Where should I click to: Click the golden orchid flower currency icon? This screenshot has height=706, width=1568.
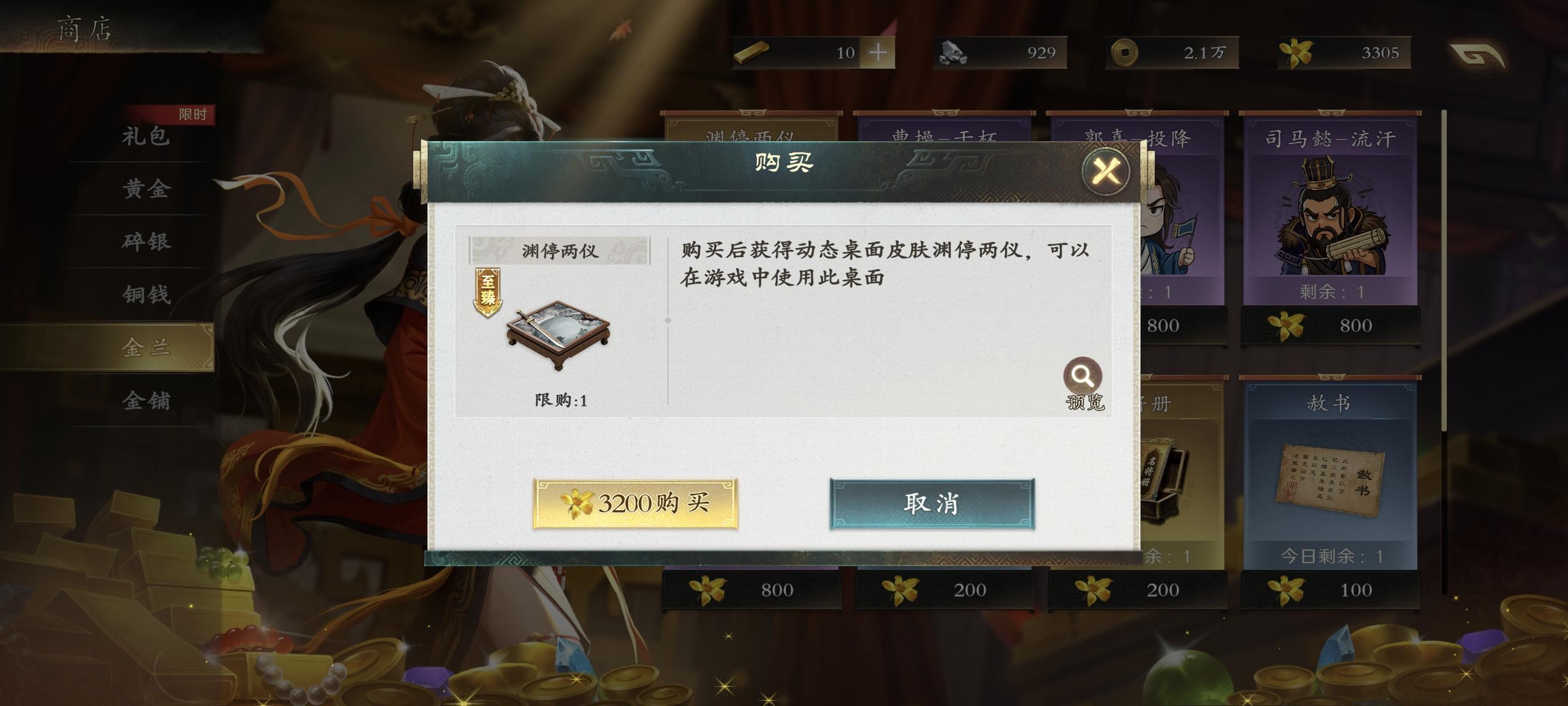[1295, 53]
